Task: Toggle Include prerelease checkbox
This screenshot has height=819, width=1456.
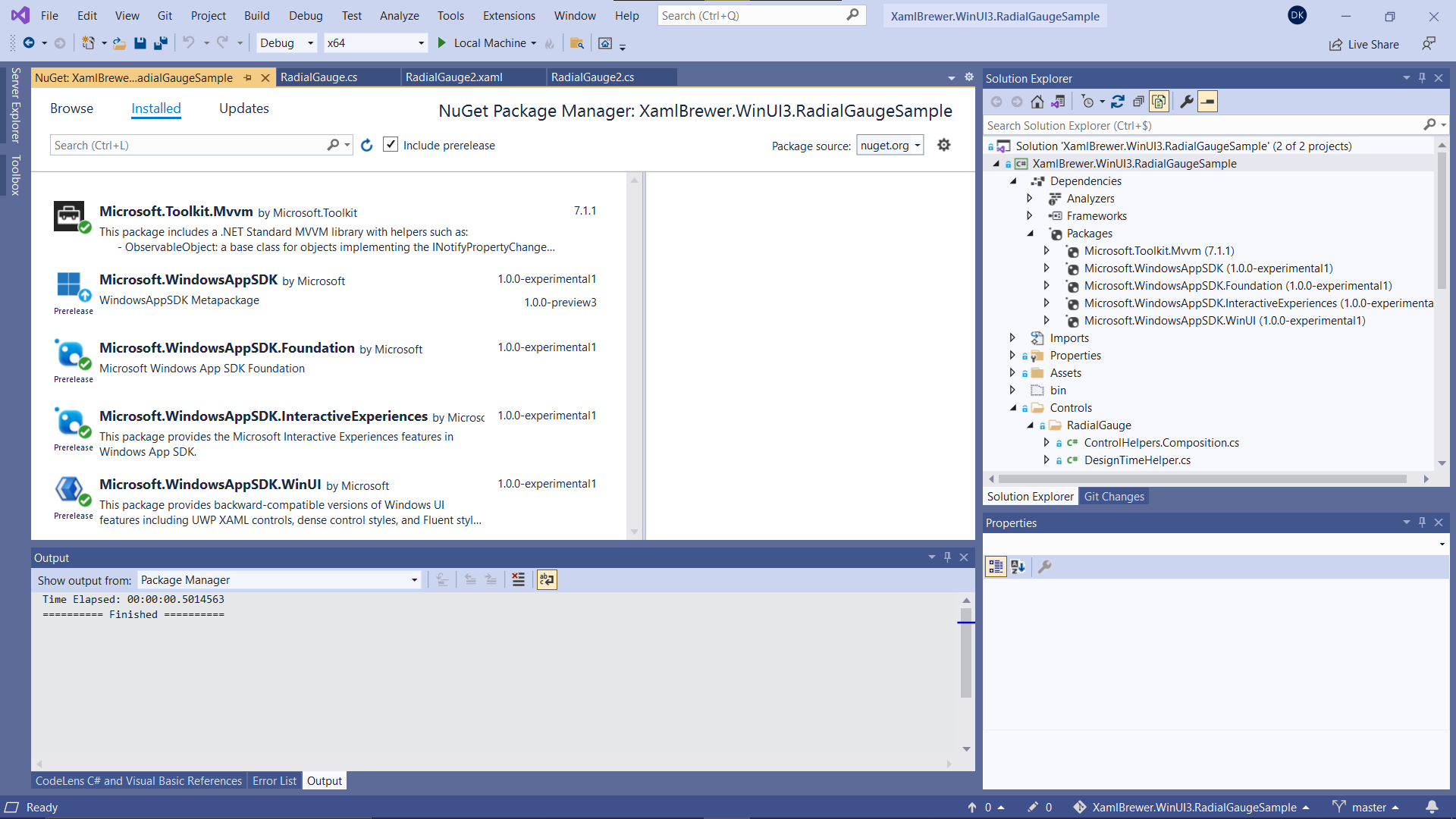Action: pos(391,145)
